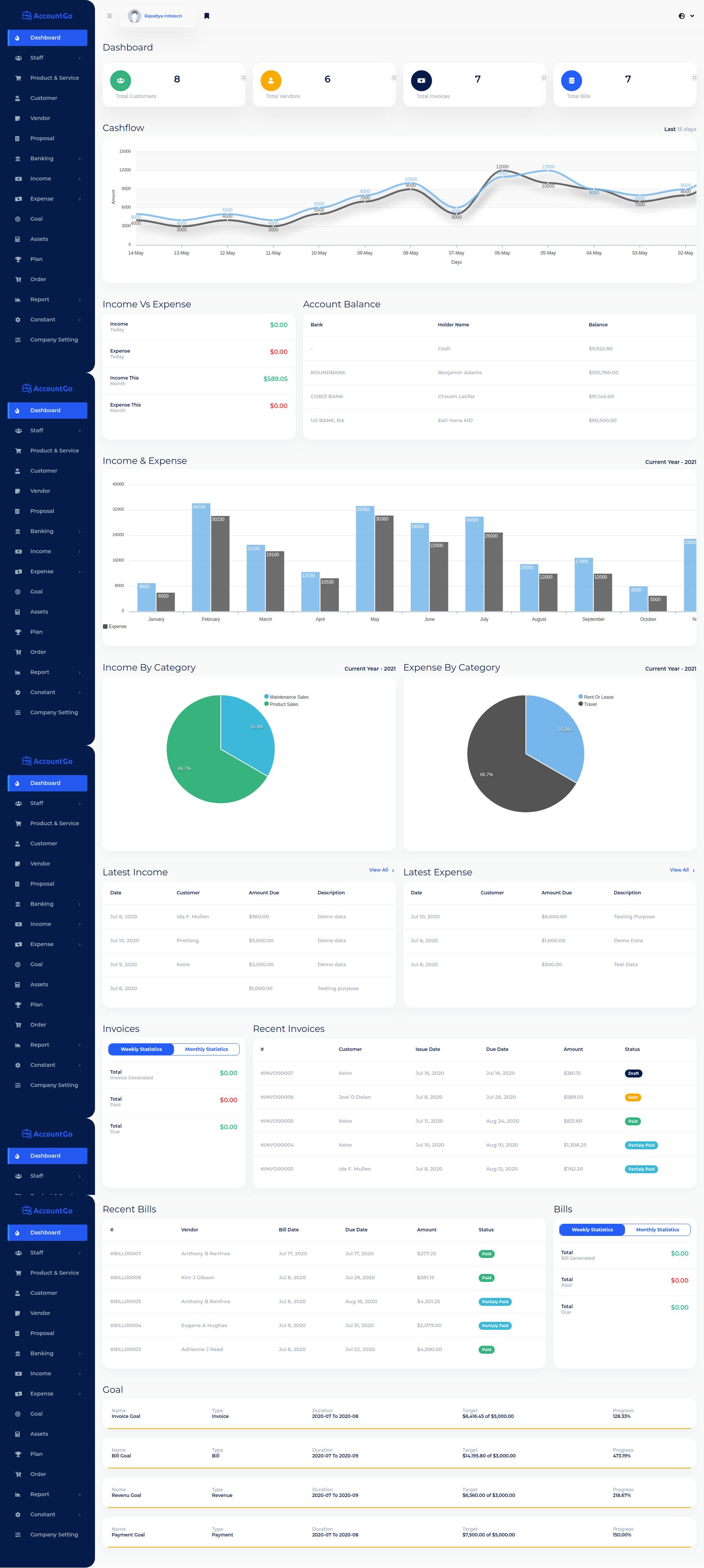Toggle the Expense legend under Income & Expense chart

click(114, 626)
